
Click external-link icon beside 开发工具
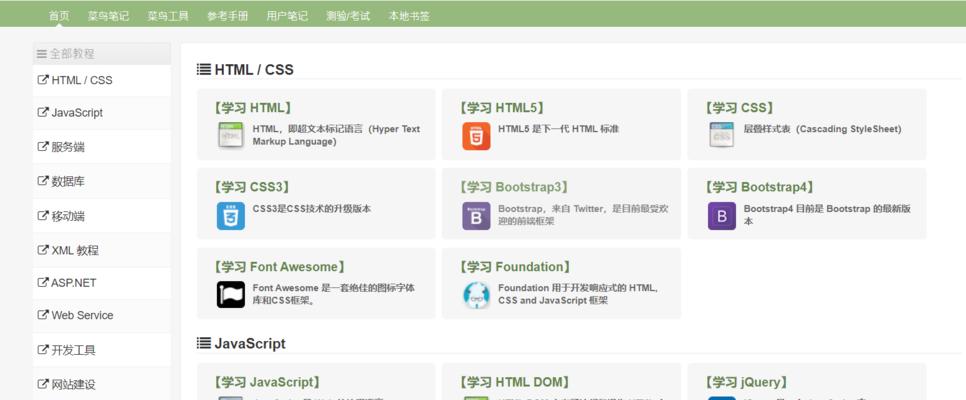[x=43, y=349]
